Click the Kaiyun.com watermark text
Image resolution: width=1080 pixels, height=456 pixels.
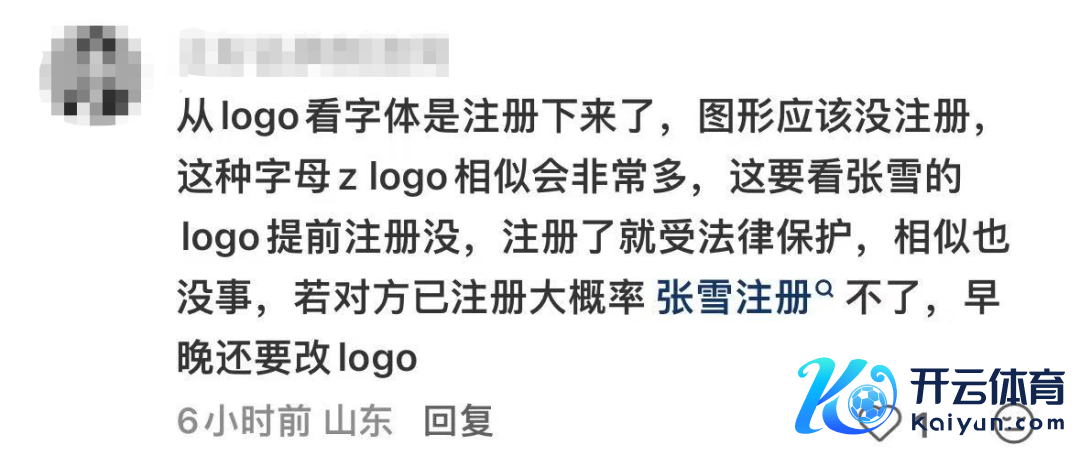click(987, 424)
